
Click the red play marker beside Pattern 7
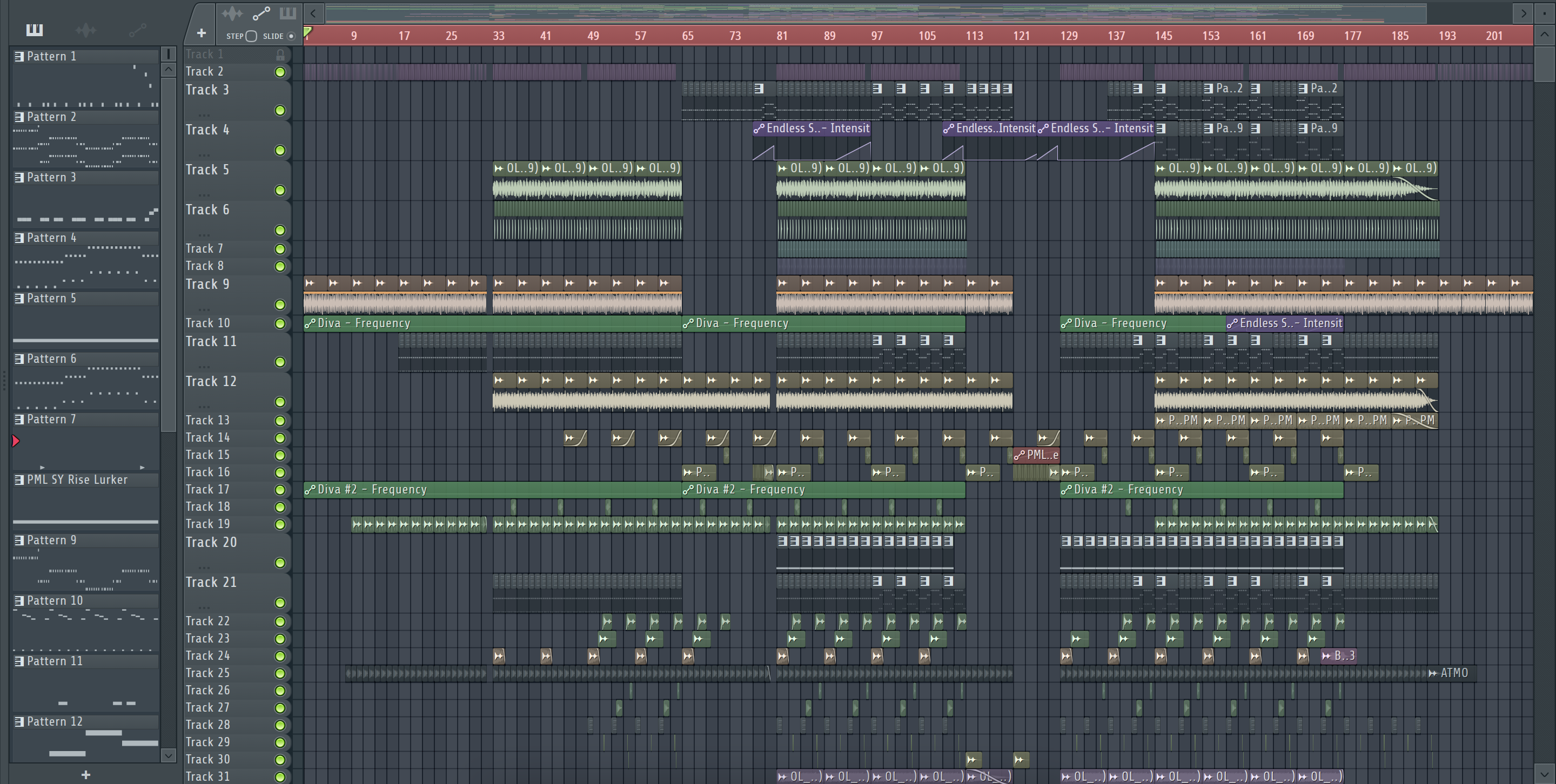point(16,441)
